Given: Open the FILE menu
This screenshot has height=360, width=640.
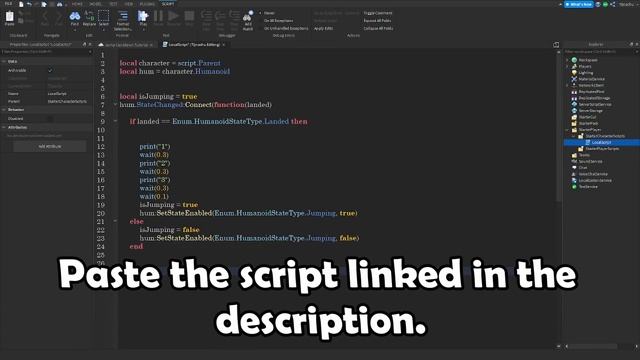Looking at the screenshot, I should pyautogui.click(x=8, y=4).
